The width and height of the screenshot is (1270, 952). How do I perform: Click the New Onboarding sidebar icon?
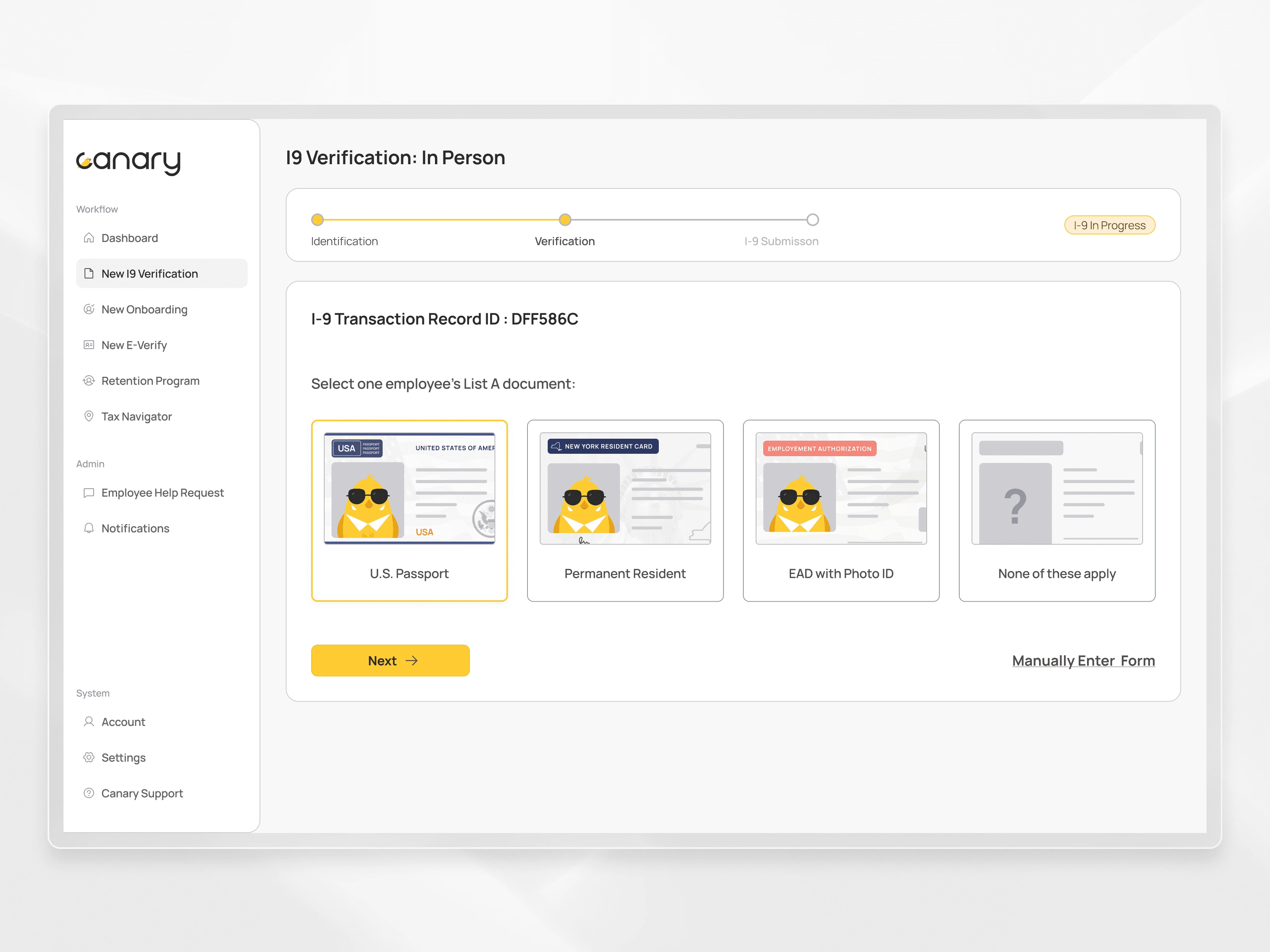[x=89, y=309]
